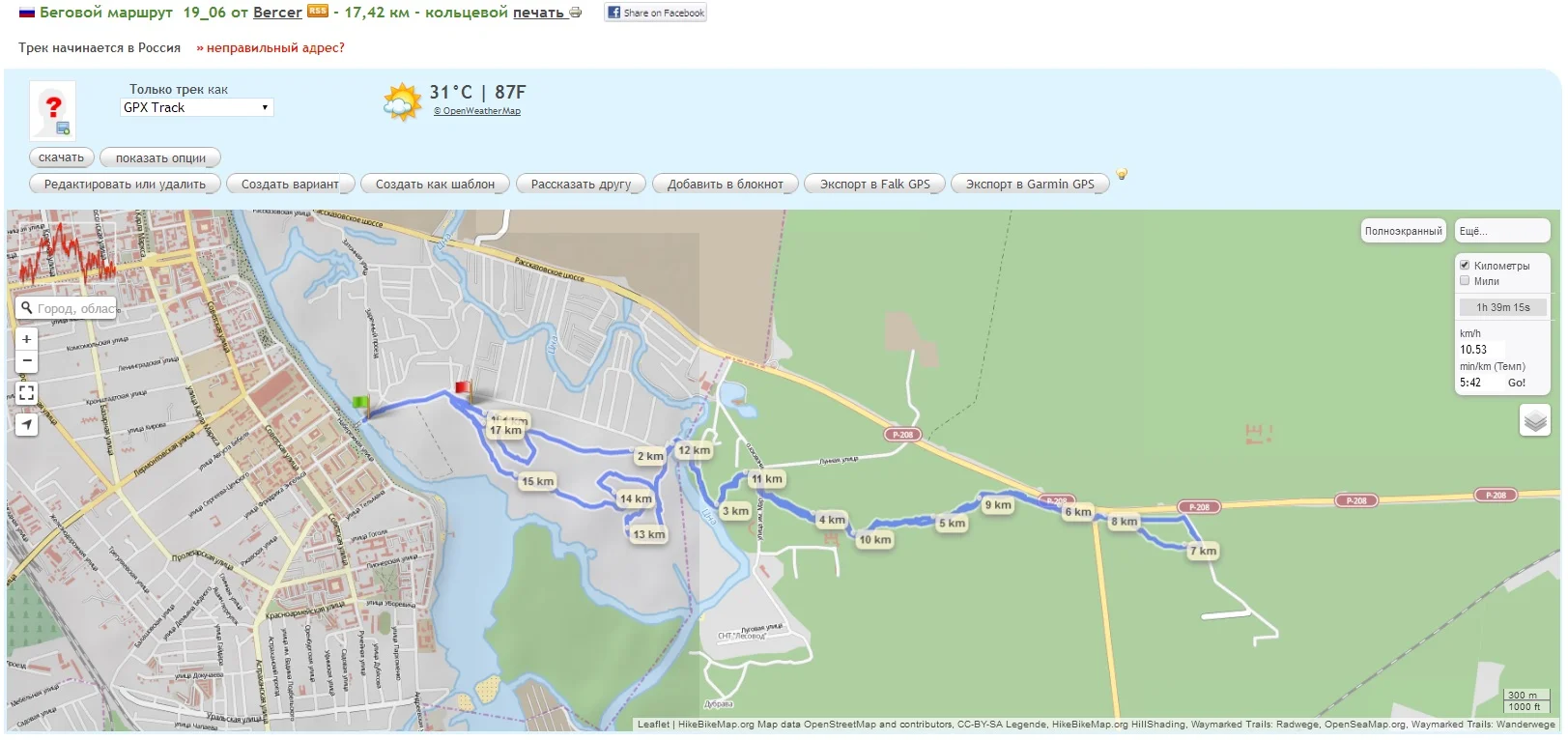Click the Ещё... dropdown on map
1568x740 pixels.
pyautogui.click(x=1502, y=231)
